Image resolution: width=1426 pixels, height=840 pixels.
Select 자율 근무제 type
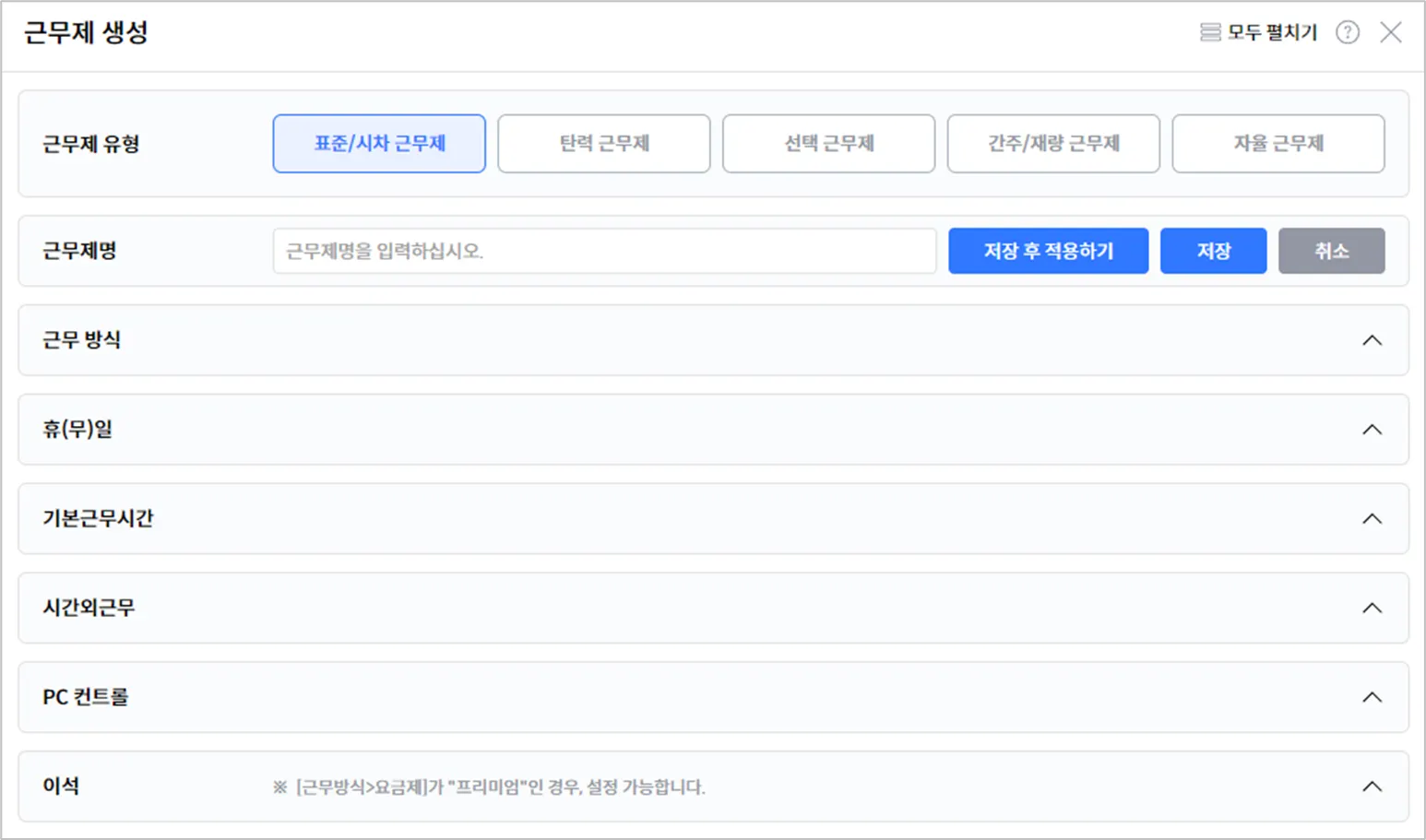(x=1278, y=144)
